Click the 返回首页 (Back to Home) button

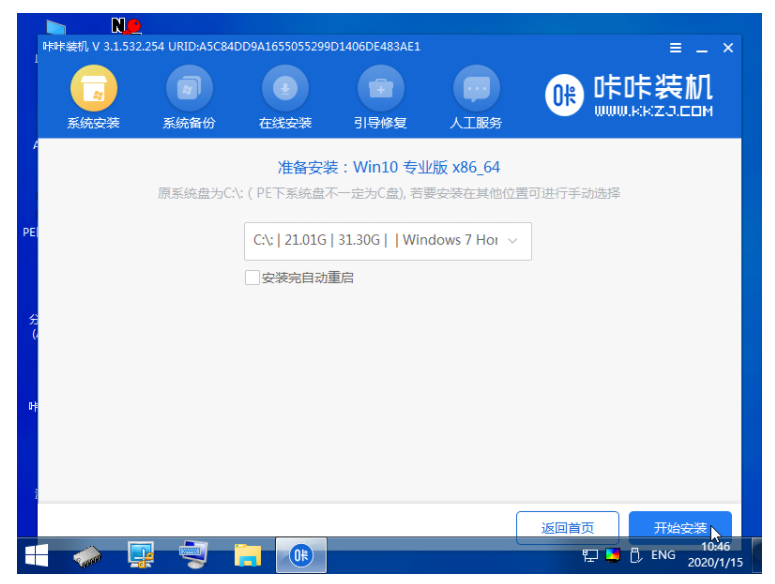567,528
